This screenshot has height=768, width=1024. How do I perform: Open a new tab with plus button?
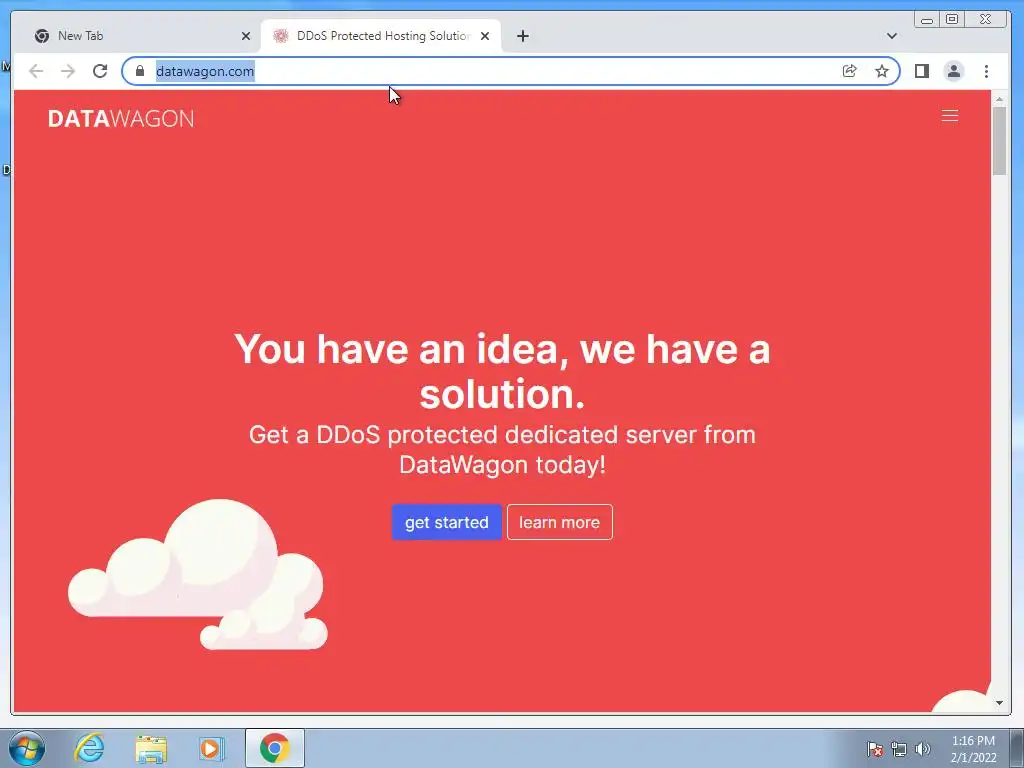522,36
